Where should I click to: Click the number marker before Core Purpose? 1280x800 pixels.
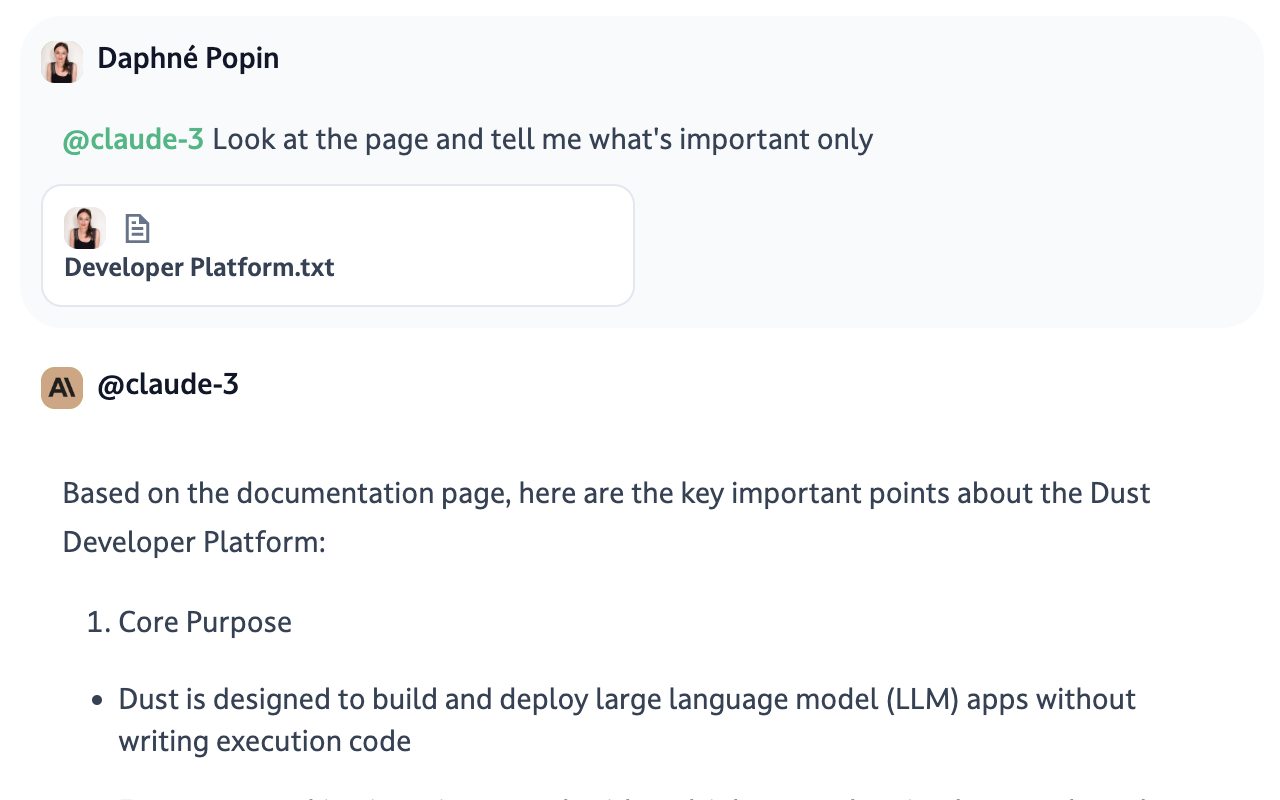pyautogui.click(x=97, y=622)
